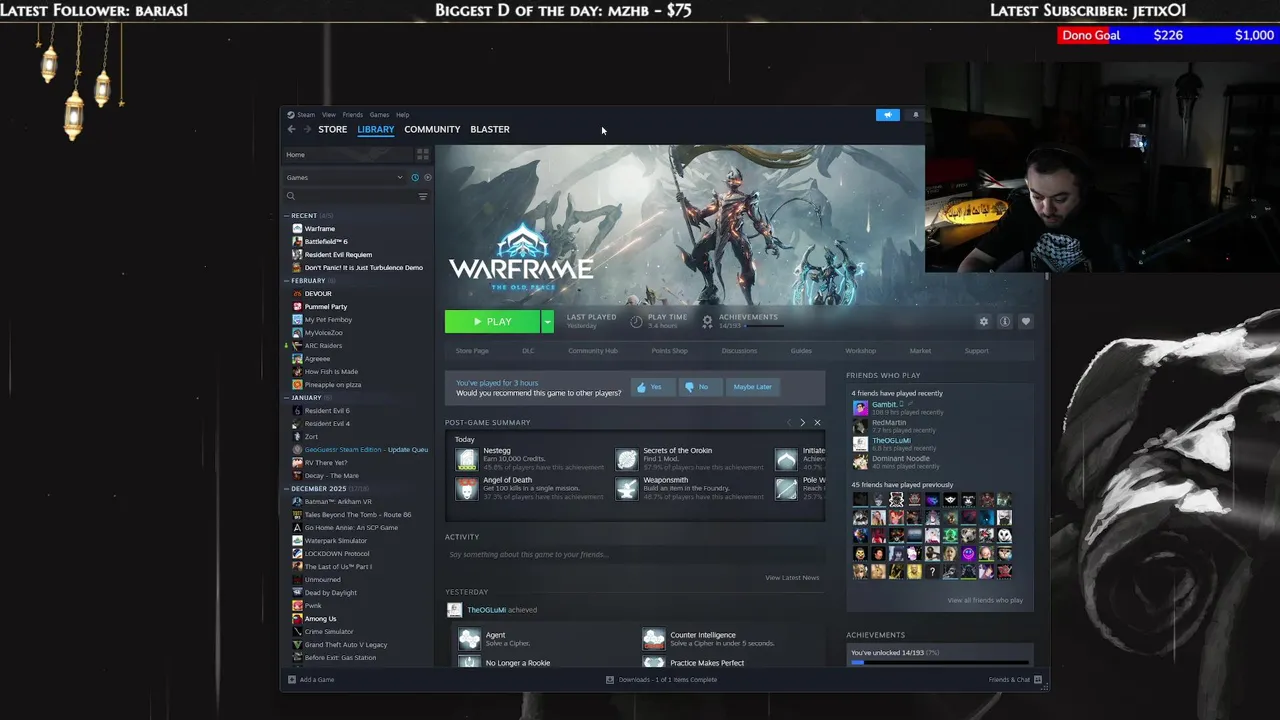Viewport: 1280px width, 720px height.
Task: Add Warframe to favorites with heart icon
Action: coord(1025,322)
